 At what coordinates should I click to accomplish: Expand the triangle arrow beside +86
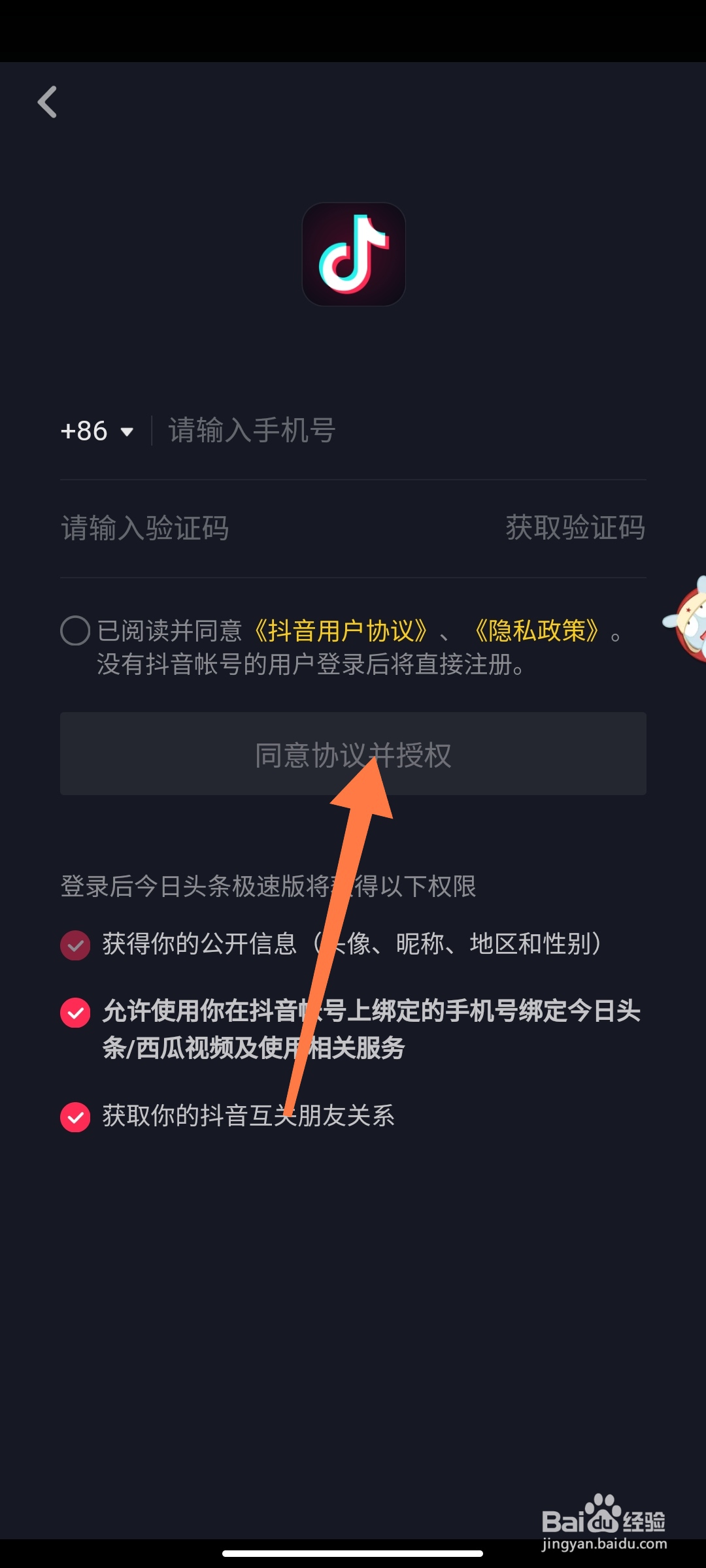click(127, 432)
